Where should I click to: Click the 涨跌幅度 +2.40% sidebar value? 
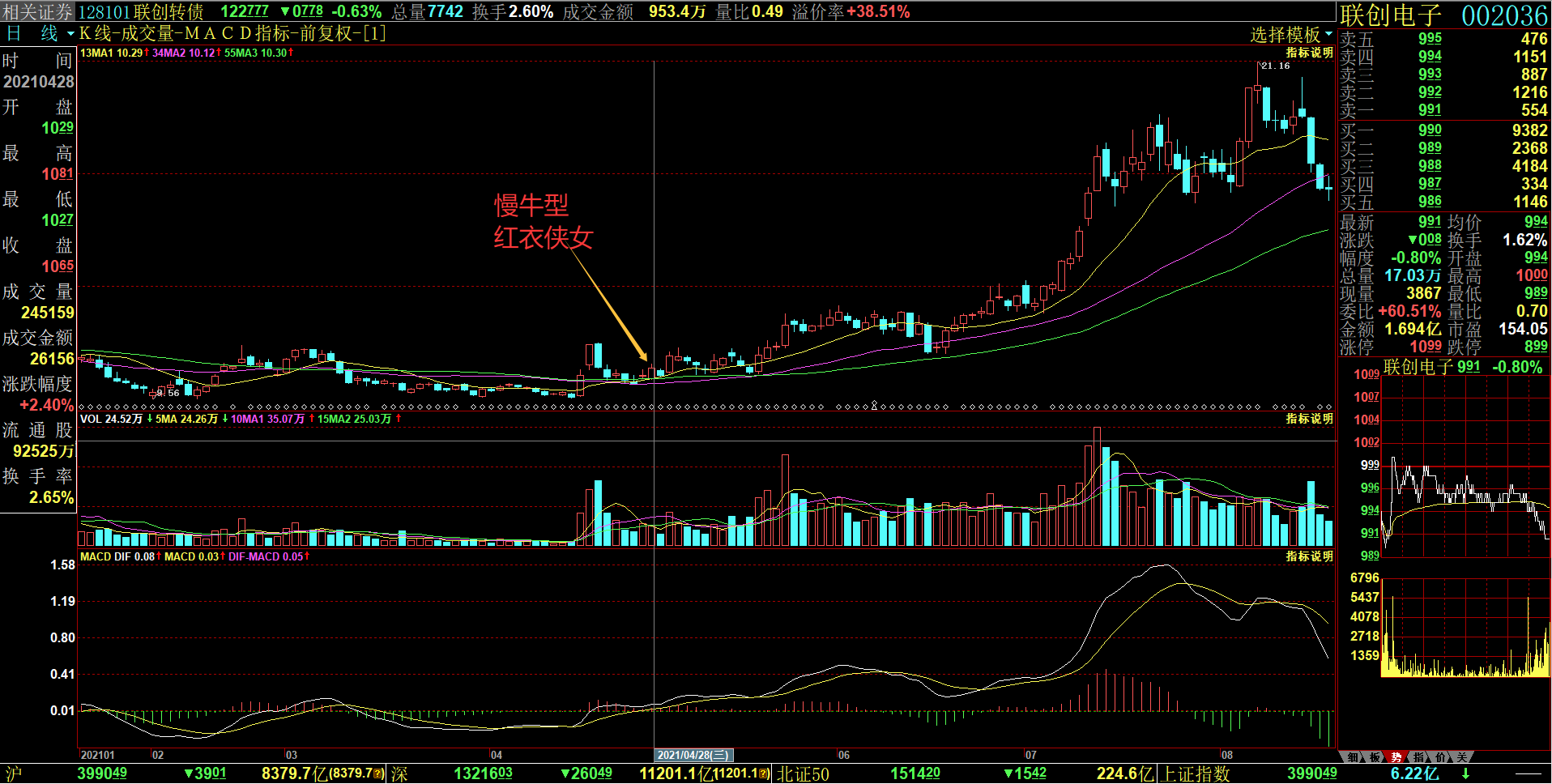point(47,405)
